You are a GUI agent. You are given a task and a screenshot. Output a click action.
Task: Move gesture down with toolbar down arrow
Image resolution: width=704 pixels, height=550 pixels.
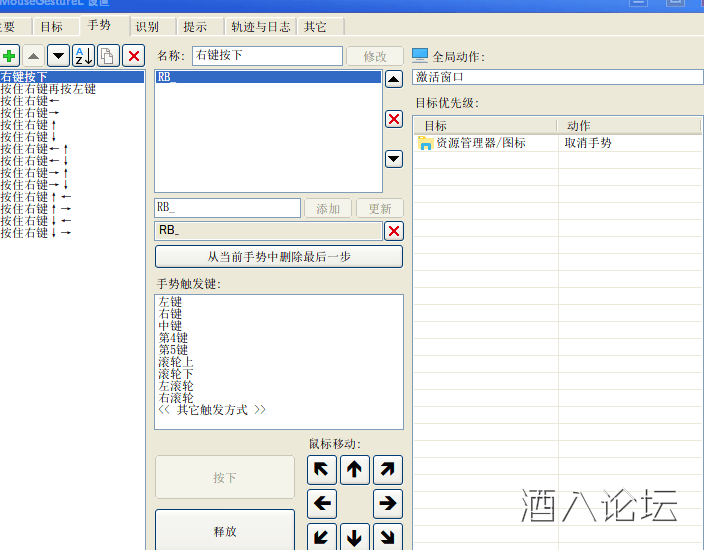[x=59, y=56]
